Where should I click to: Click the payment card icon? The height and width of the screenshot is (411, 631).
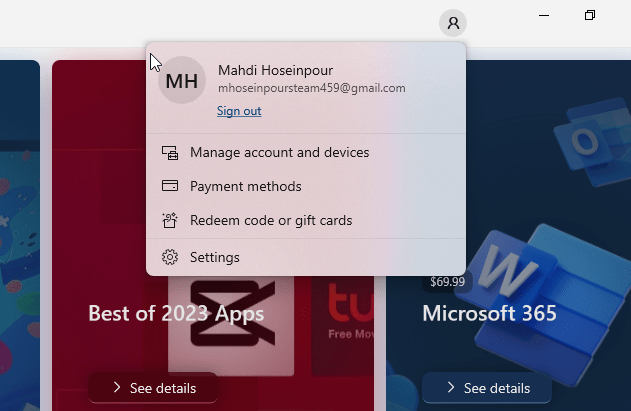click(170, 186)
